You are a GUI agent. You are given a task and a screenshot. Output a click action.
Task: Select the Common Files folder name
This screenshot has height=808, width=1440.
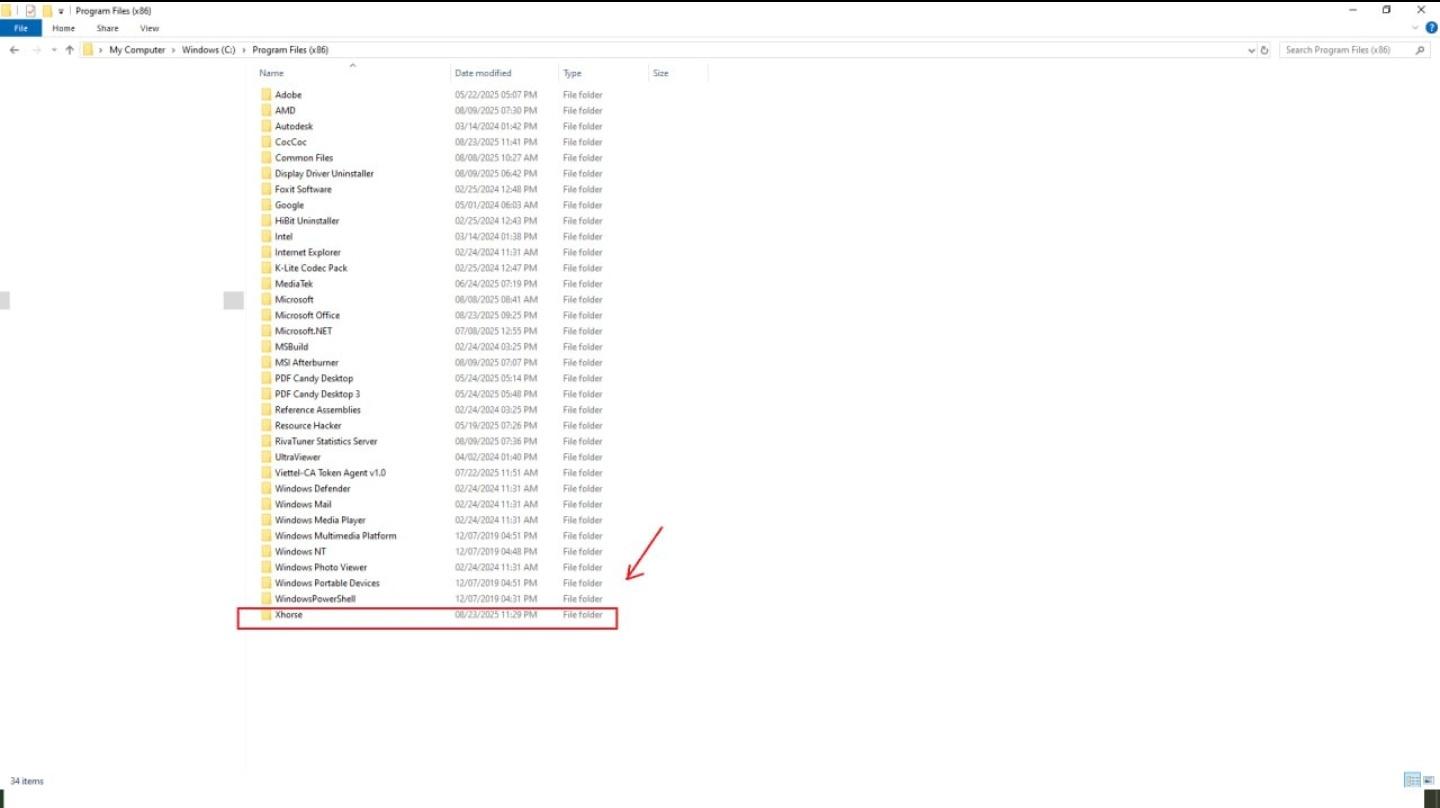point(304,158)
